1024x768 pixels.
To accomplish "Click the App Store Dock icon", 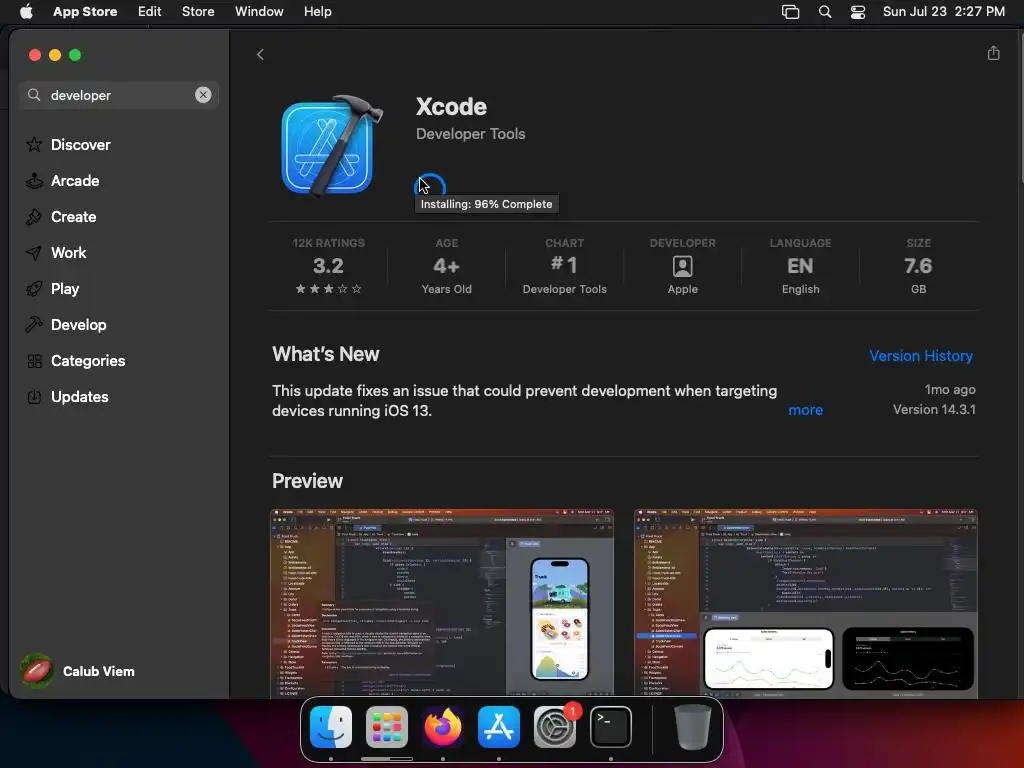I will (x=499, y=727).
